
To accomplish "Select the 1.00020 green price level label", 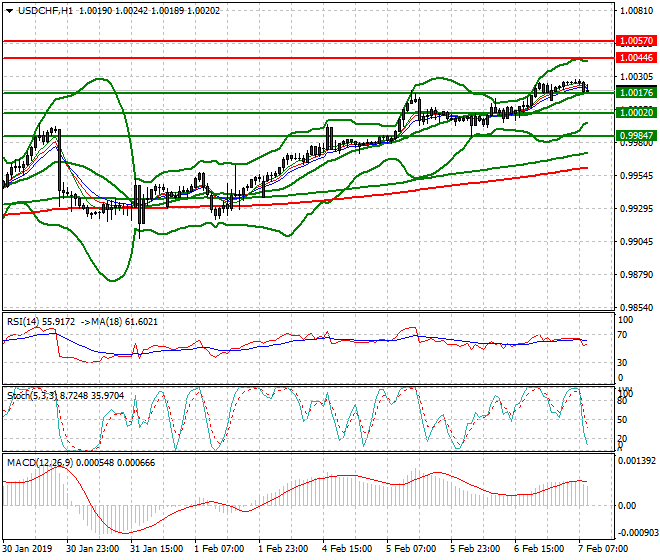I will (x=636, y=112).
